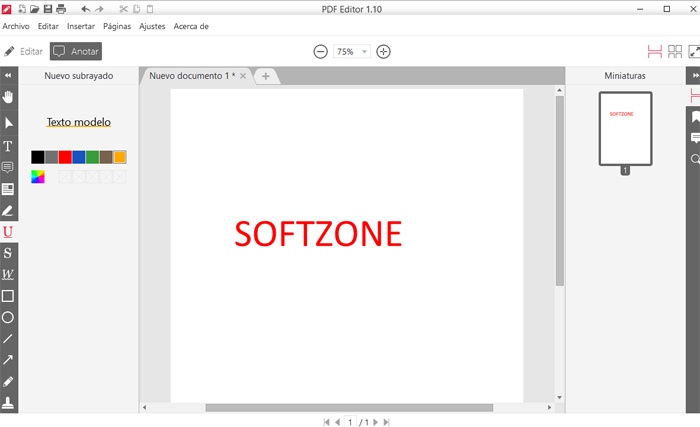Click the print icon
Screen dimensions: 700x427
pyautogui.click(x=61, y=9)
